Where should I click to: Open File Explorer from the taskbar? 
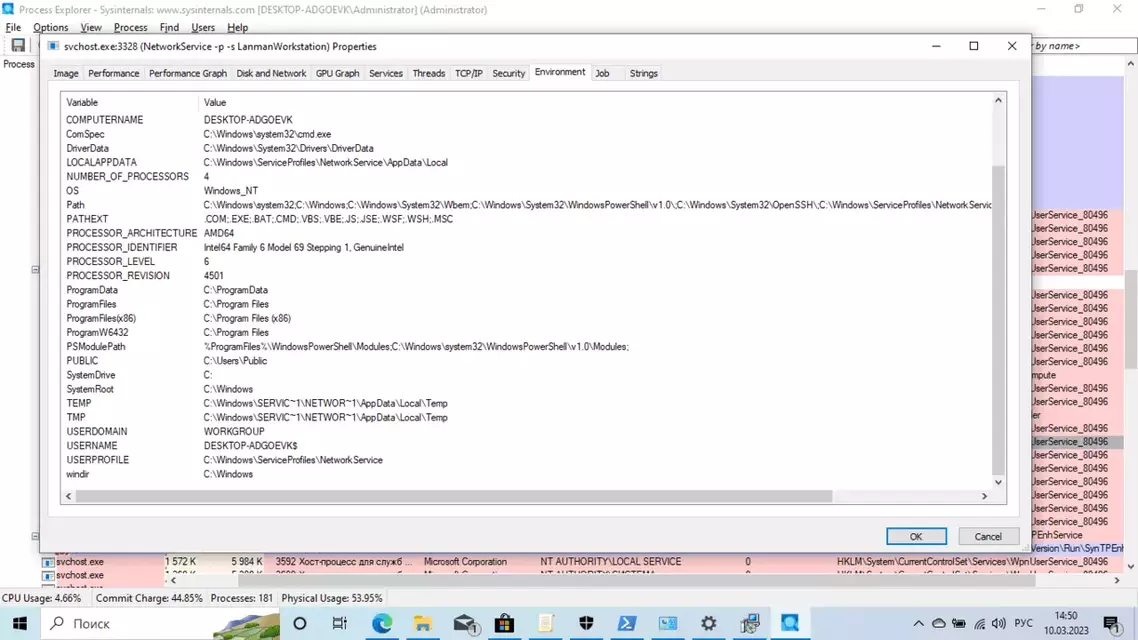click(x=422, y=623)
